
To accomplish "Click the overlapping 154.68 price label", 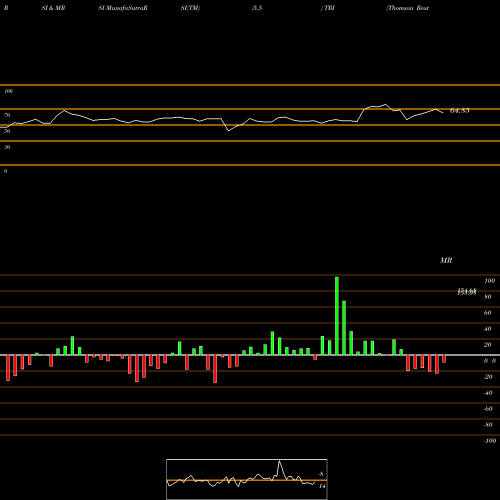I will (x=467, y=292).
